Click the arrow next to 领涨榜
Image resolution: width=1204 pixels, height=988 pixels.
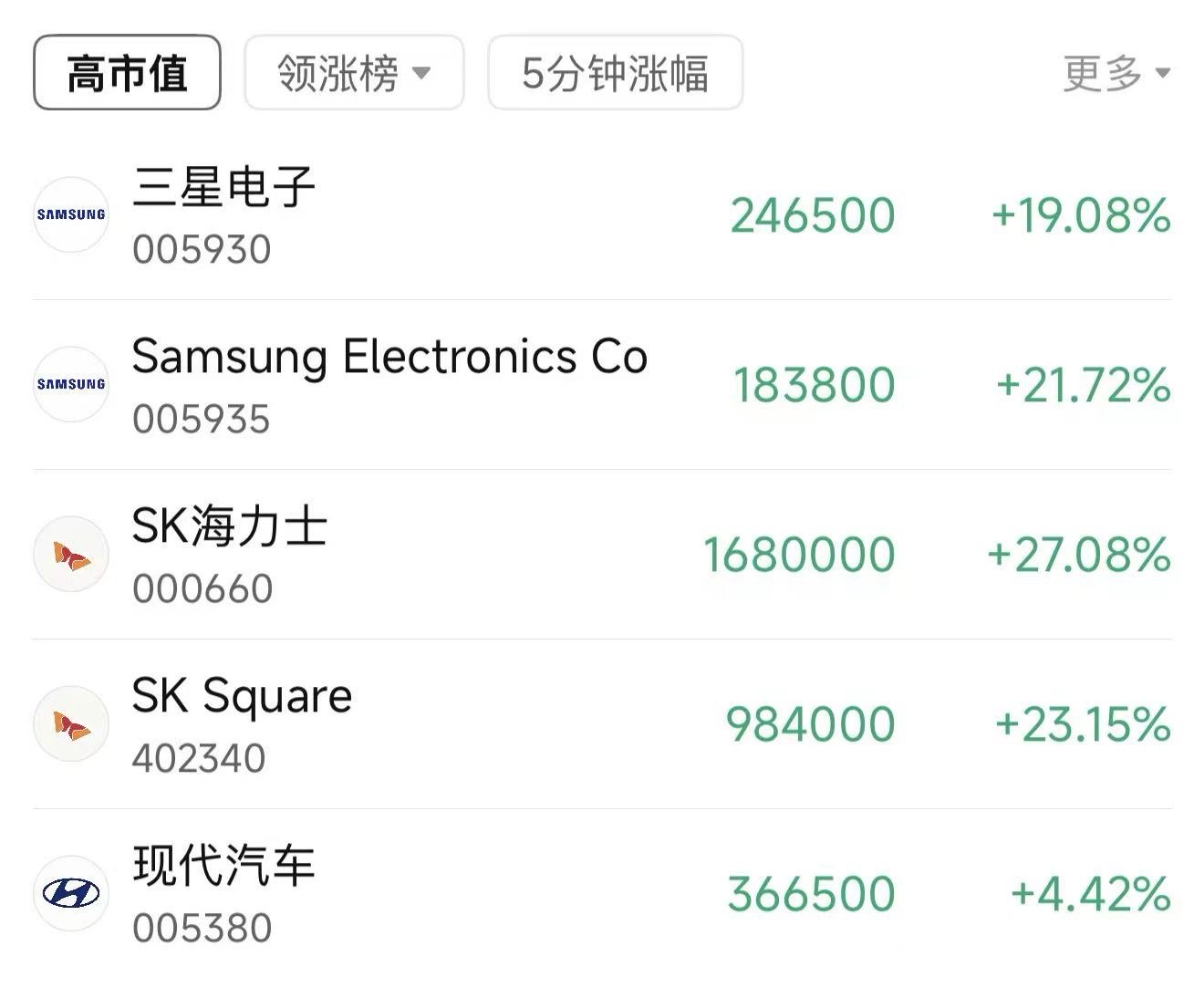[421, 73]
